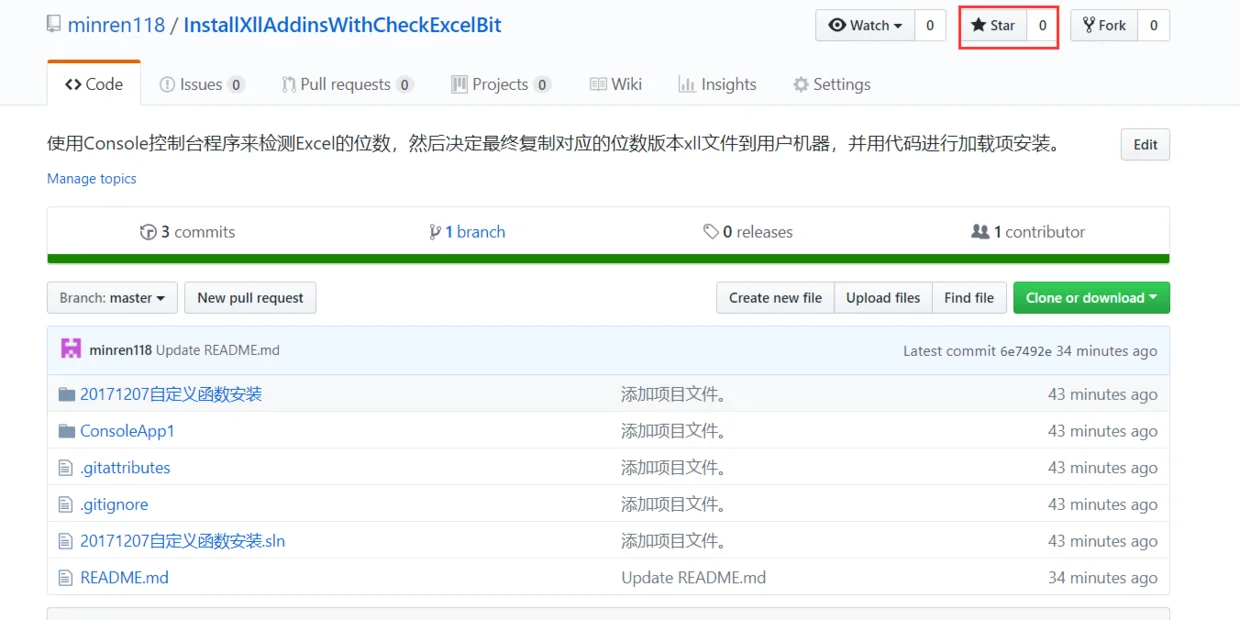Viewport: 1240px width, 620px height.
Task: Click the gear icon on Settings tab
Action: 801,85
